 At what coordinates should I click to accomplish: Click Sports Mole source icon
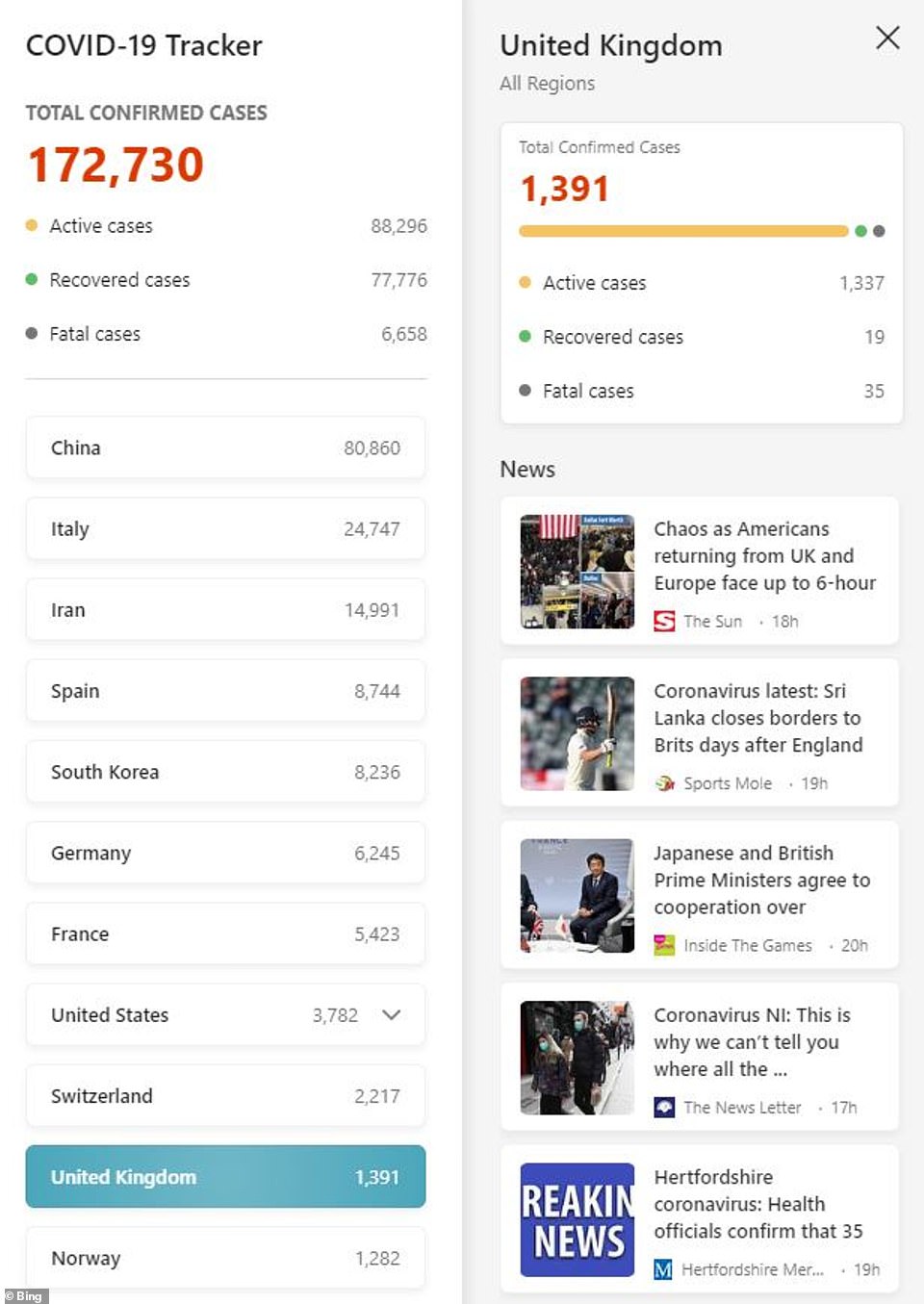coord(664,783)
